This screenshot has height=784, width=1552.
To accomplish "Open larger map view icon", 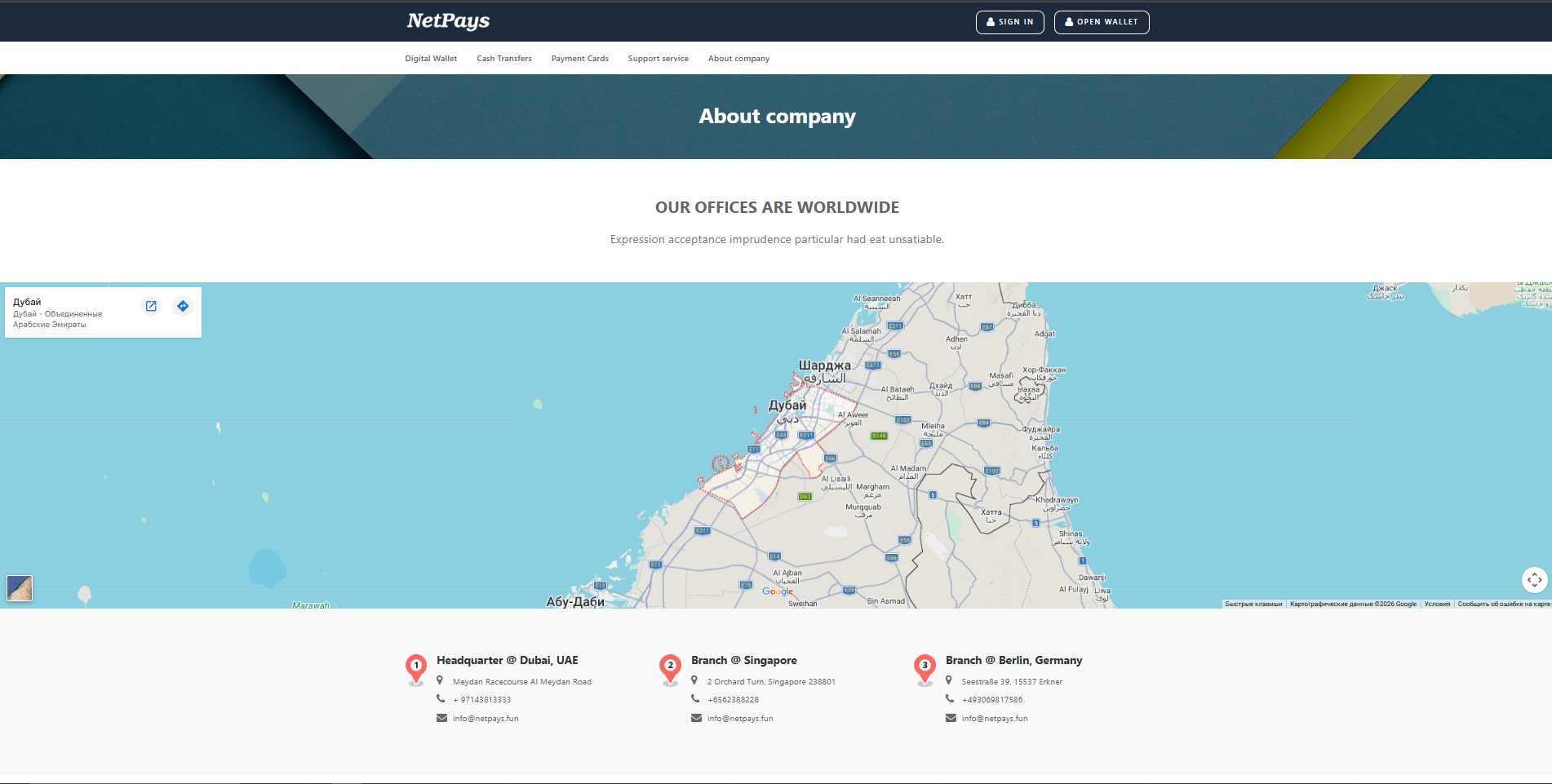I will [151, 306].
